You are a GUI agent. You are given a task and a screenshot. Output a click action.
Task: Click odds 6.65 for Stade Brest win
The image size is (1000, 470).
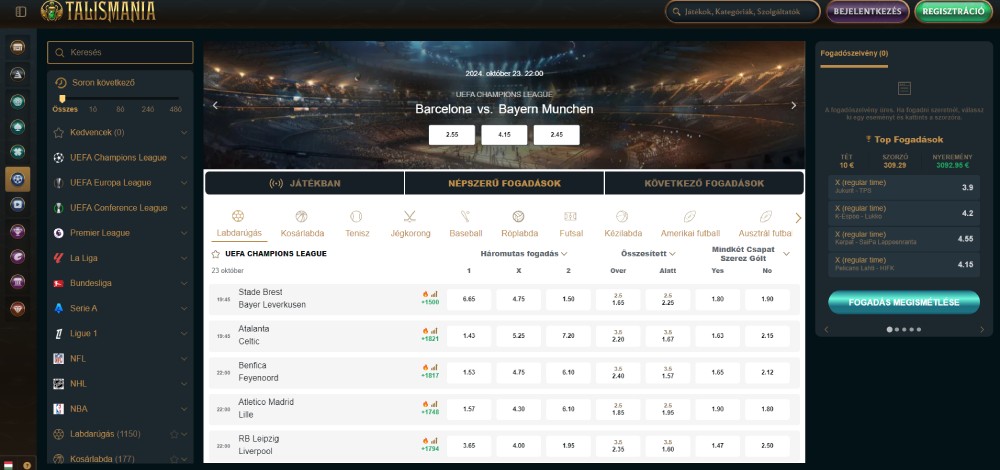click(469, 300)
